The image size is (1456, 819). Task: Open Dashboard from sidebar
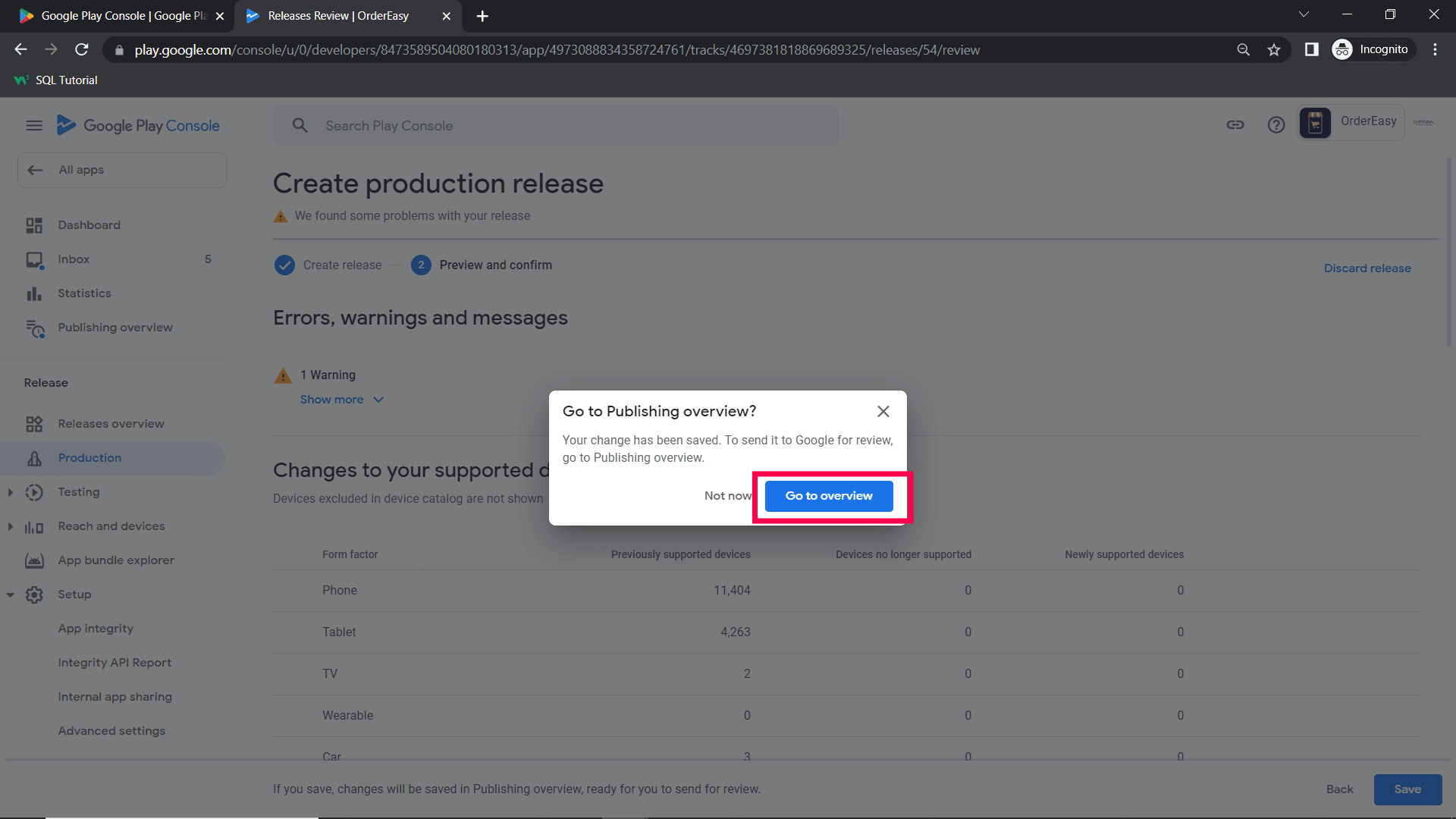click(89, 225)
